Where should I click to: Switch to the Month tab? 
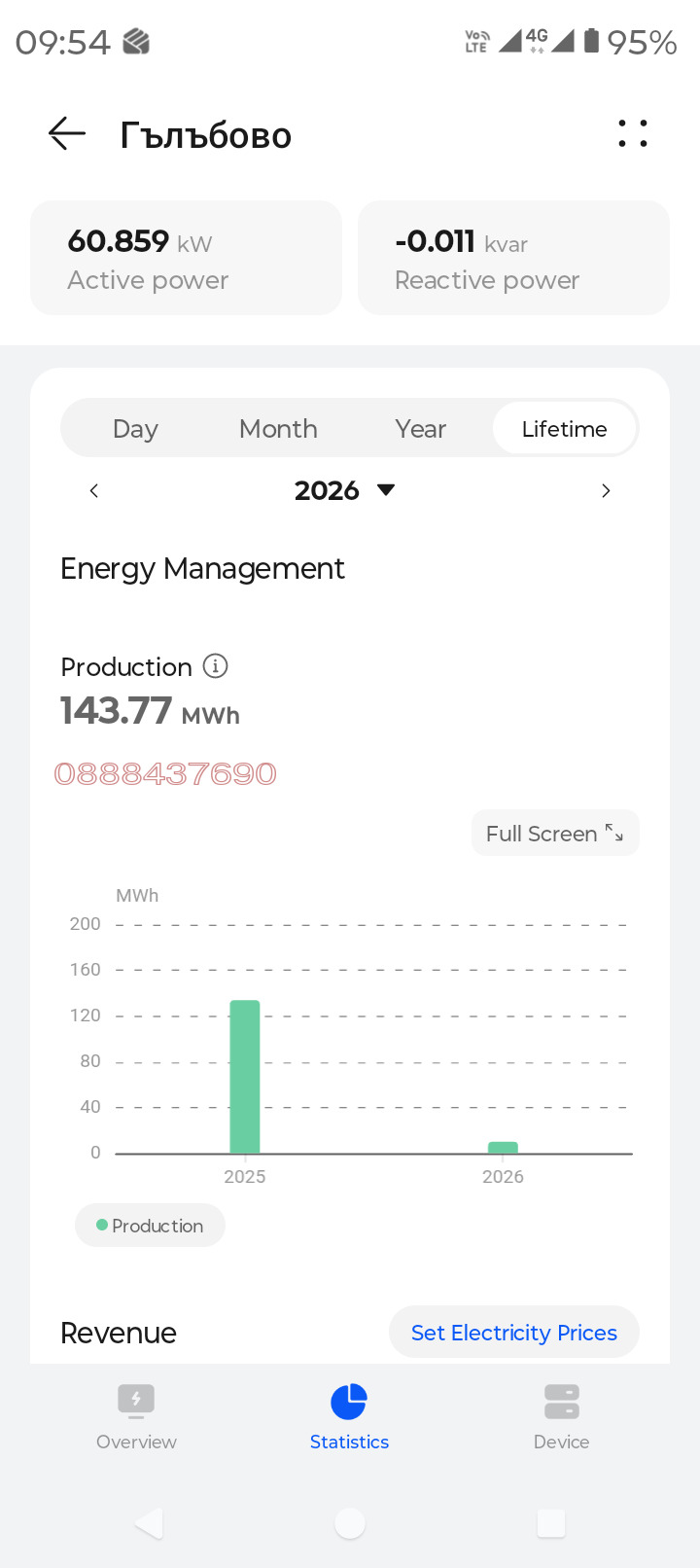pos(278,429)
